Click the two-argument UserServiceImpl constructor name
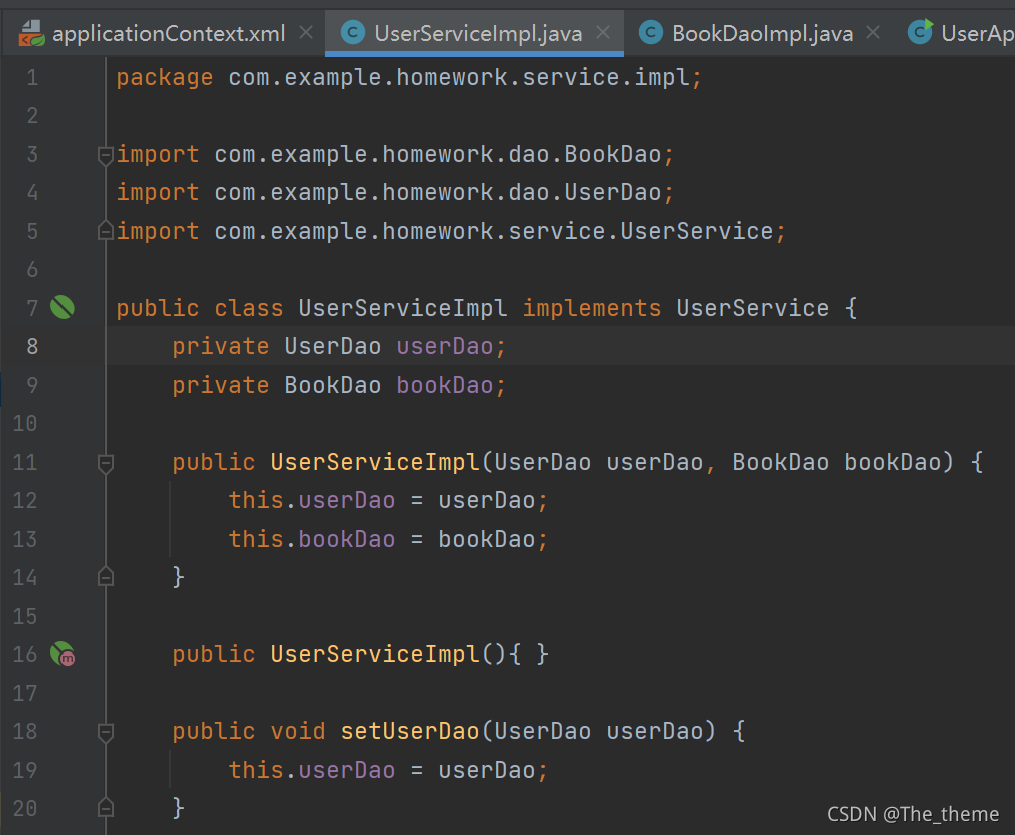Screen dimensions: 1015x835 coord(375,462)
